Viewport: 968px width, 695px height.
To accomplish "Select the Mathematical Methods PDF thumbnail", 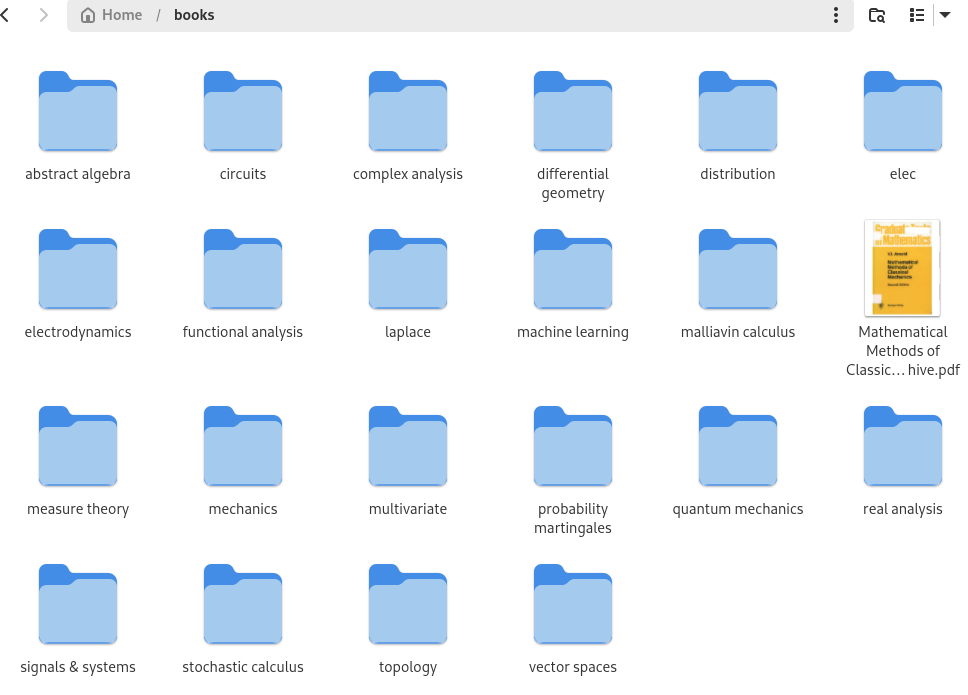I will click(903, 268).
